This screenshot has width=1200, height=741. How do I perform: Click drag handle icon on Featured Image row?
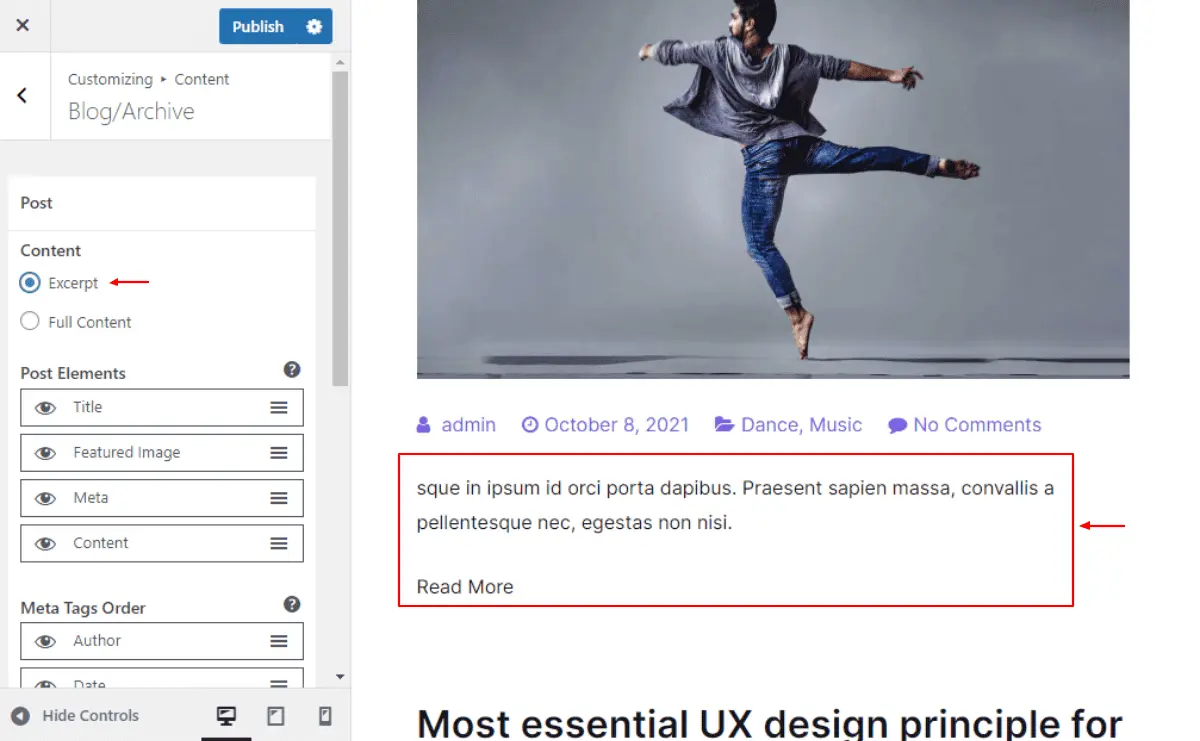[279, 453]
